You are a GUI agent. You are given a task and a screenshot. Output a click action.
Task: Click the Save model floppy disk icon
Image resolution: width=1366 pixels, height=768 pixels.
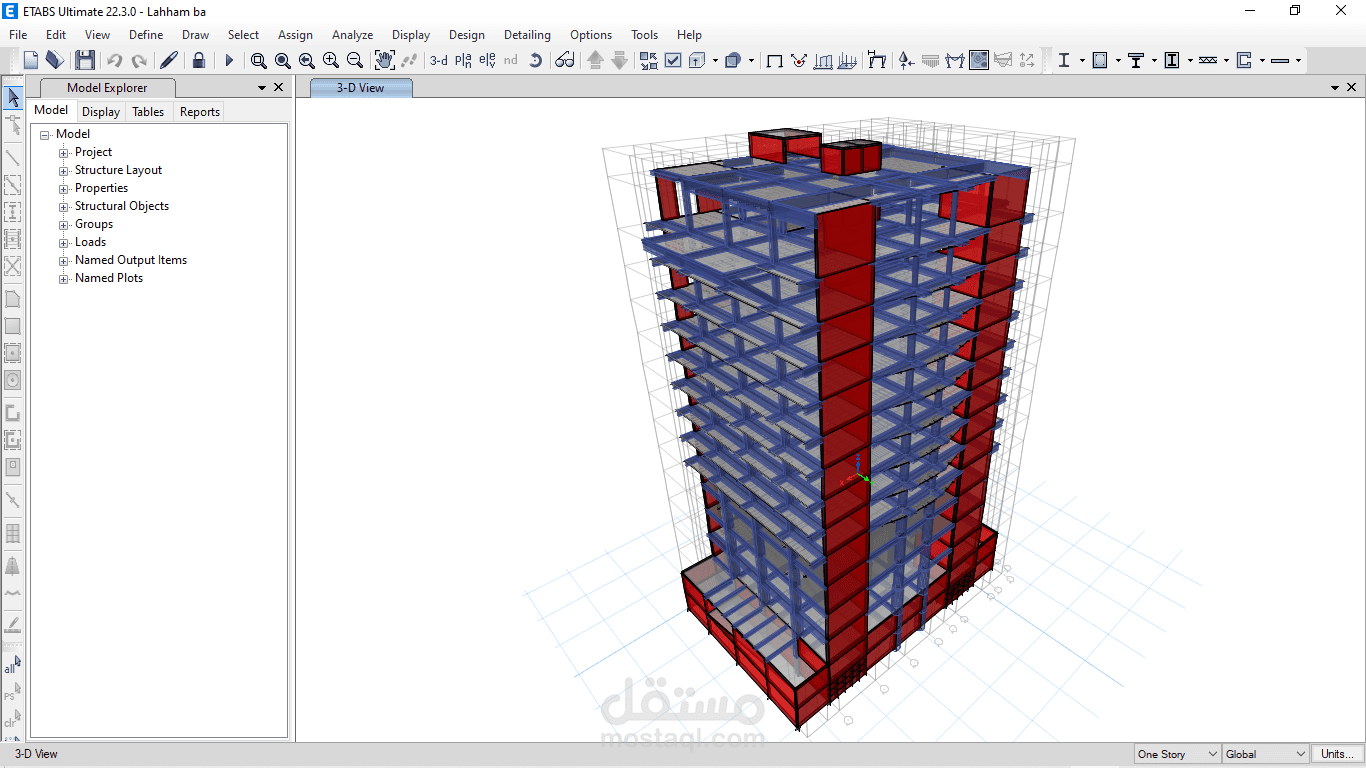point(85,60)
